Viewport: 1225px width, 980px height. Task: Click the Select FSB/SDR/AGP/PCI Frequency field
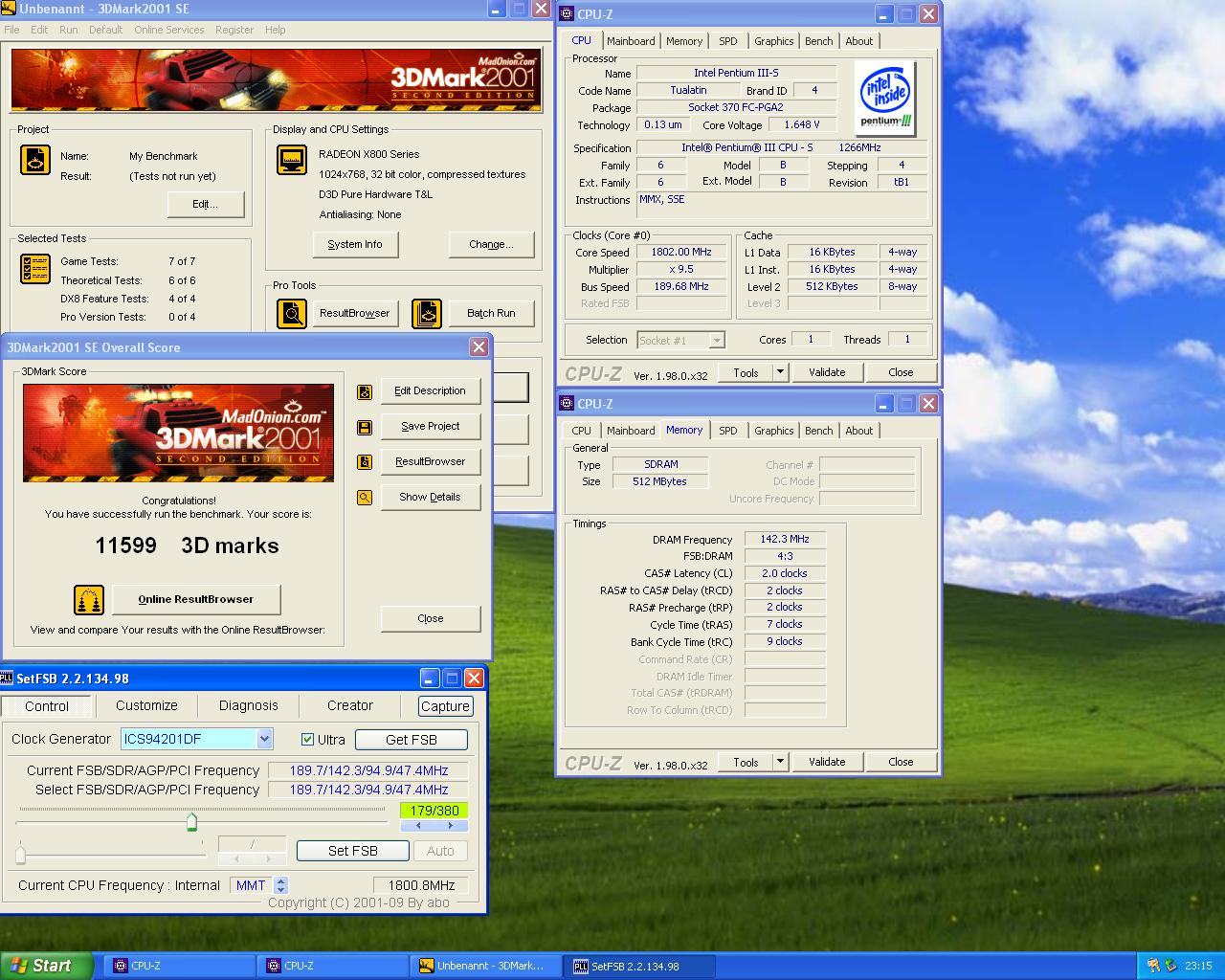point(368,791)
